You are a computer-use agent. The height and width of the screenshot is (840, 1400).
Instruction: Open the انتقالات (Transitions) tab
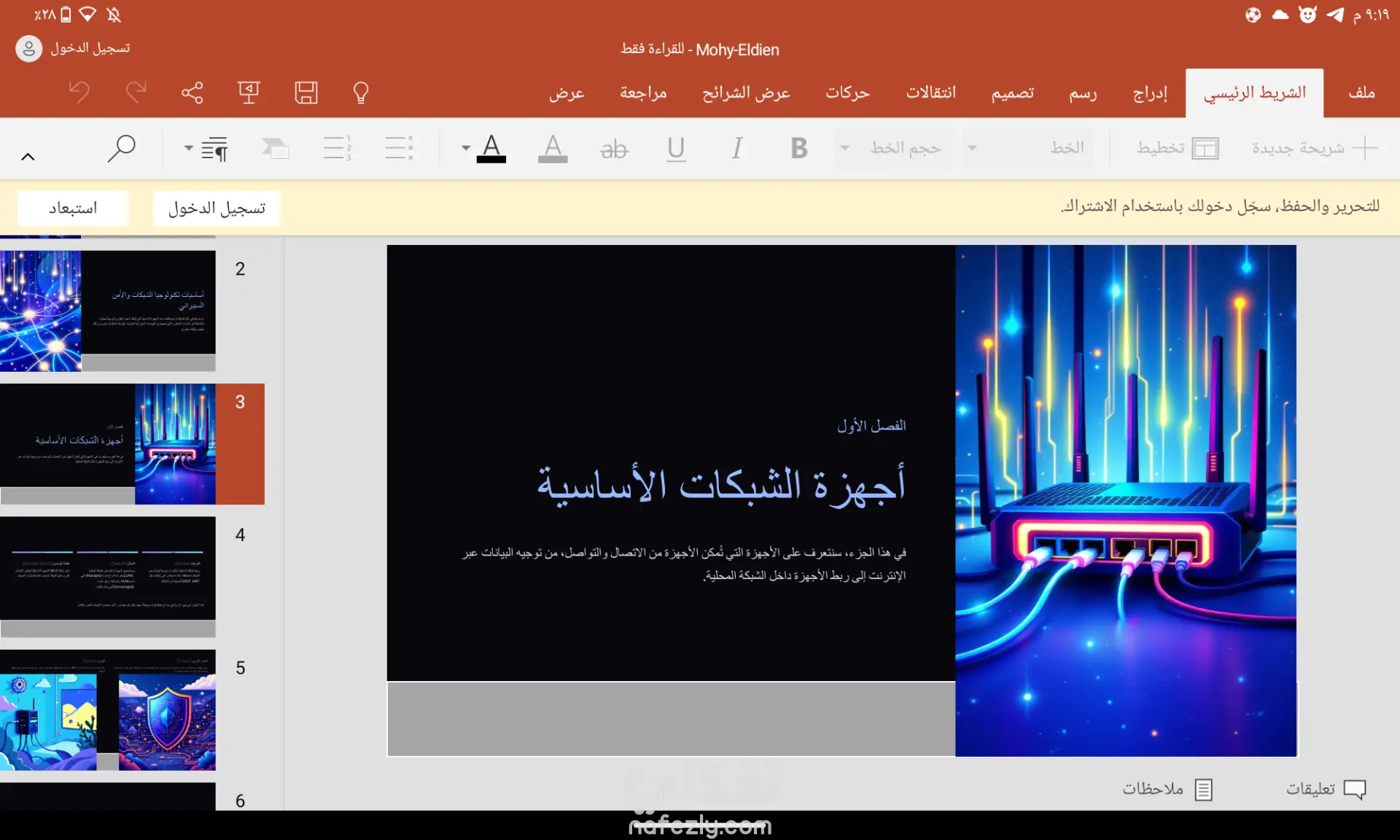[930, 93]
